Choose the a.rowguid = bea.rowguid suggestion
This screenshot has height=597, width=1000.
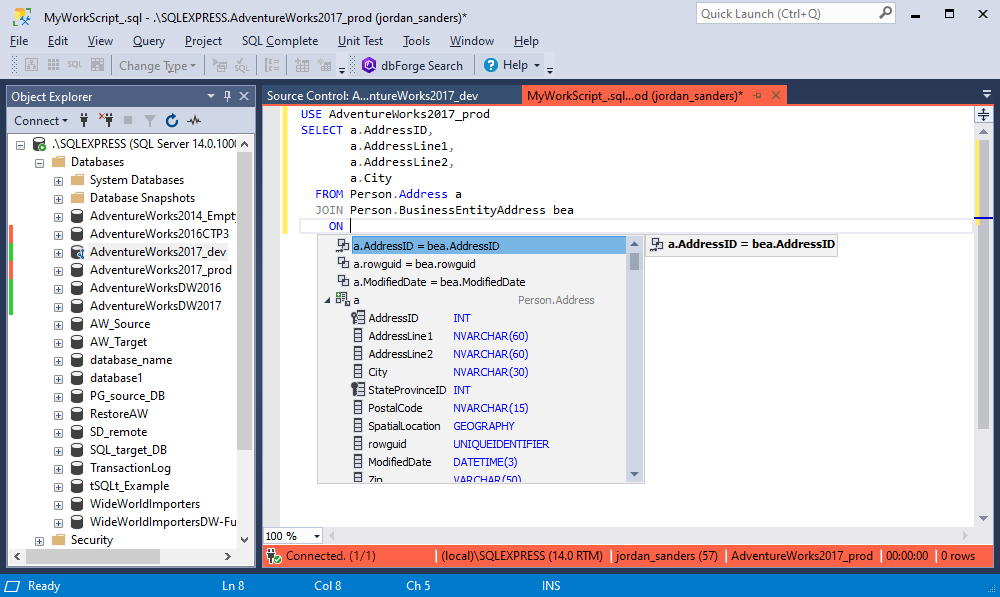[413, 264]
